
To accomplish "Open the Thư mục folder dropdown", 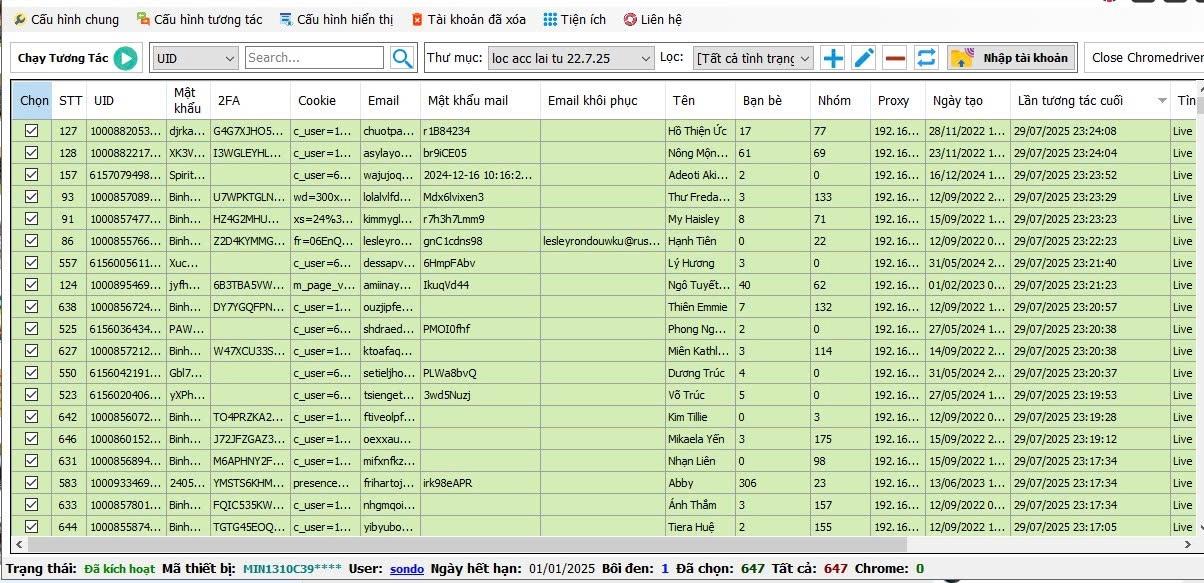I will pos(571,58).
